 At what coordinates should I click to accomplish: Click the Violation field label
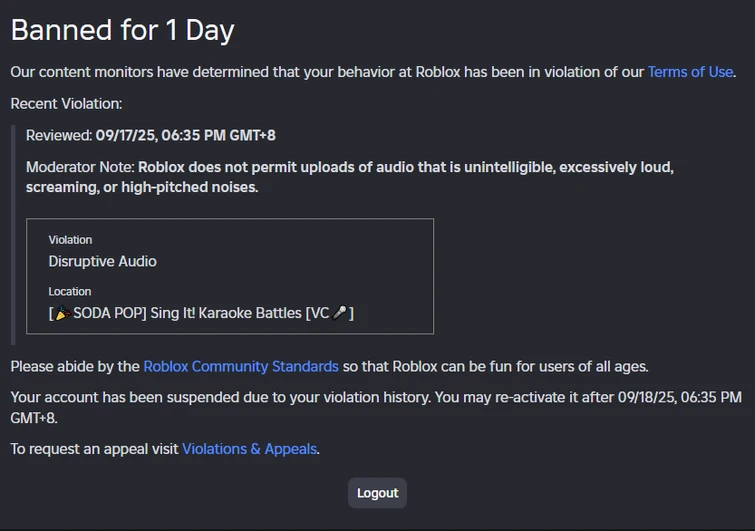click(x=70, y=240)
